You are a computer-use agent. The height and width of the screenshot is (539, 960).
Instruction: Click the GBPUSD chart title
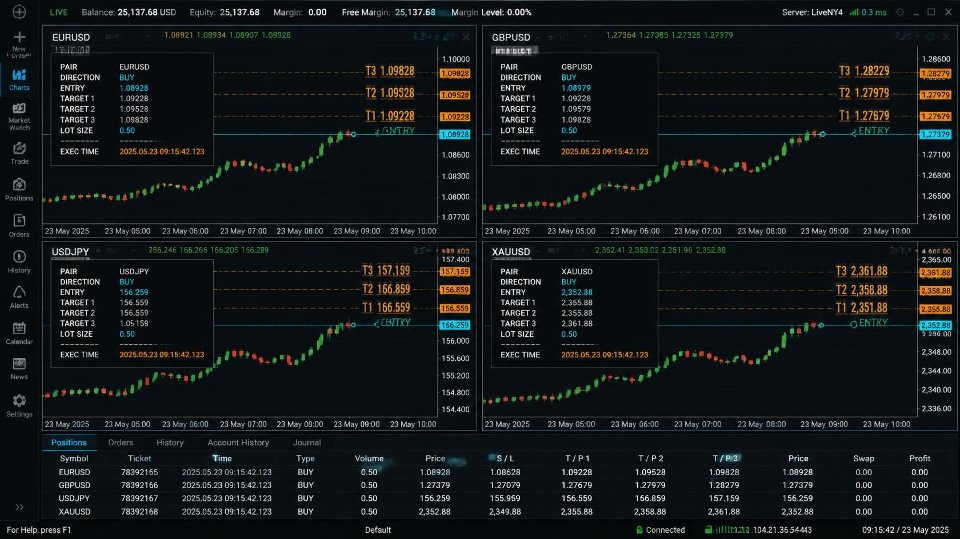[511, 37]
